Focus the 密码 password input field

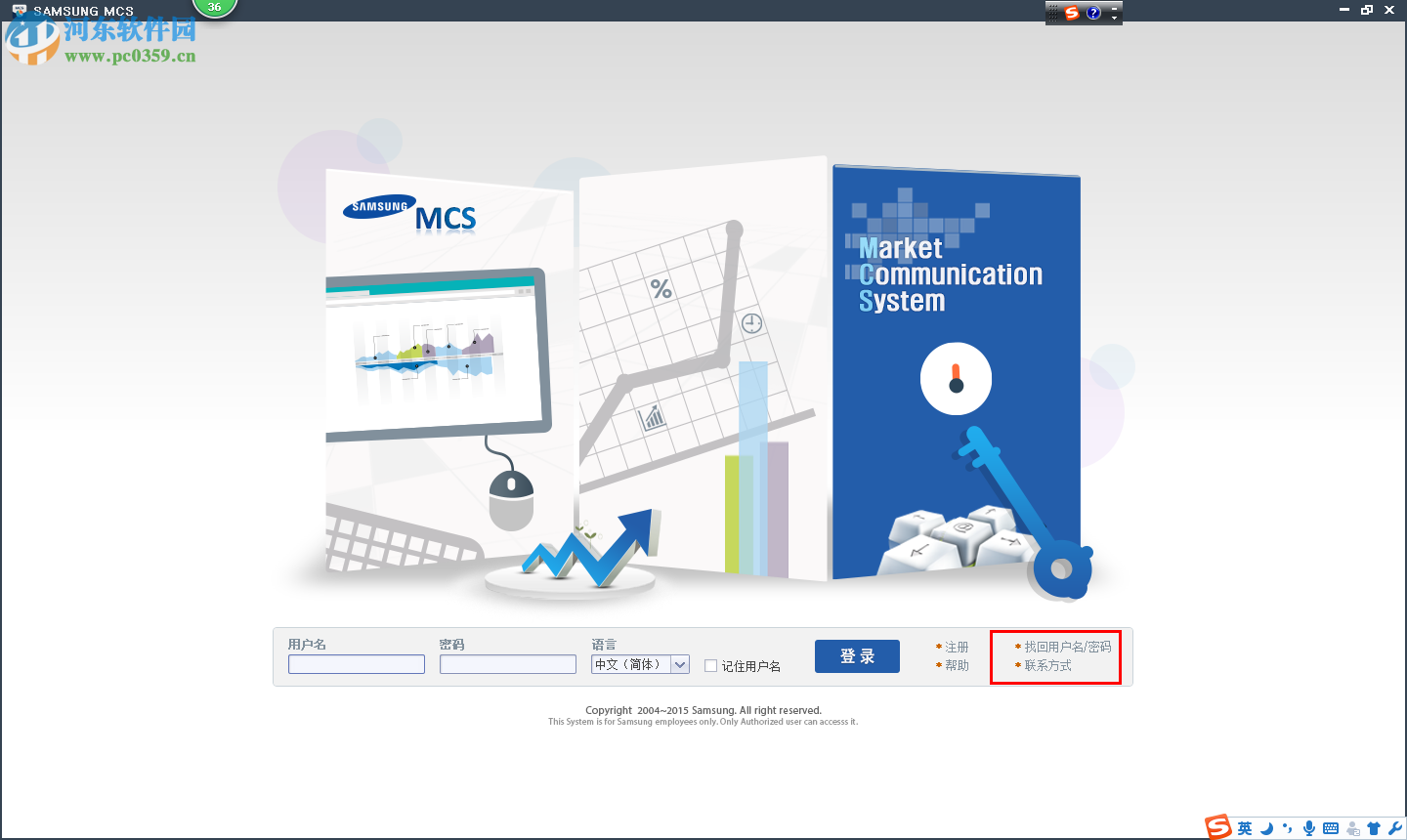[508, 664]
